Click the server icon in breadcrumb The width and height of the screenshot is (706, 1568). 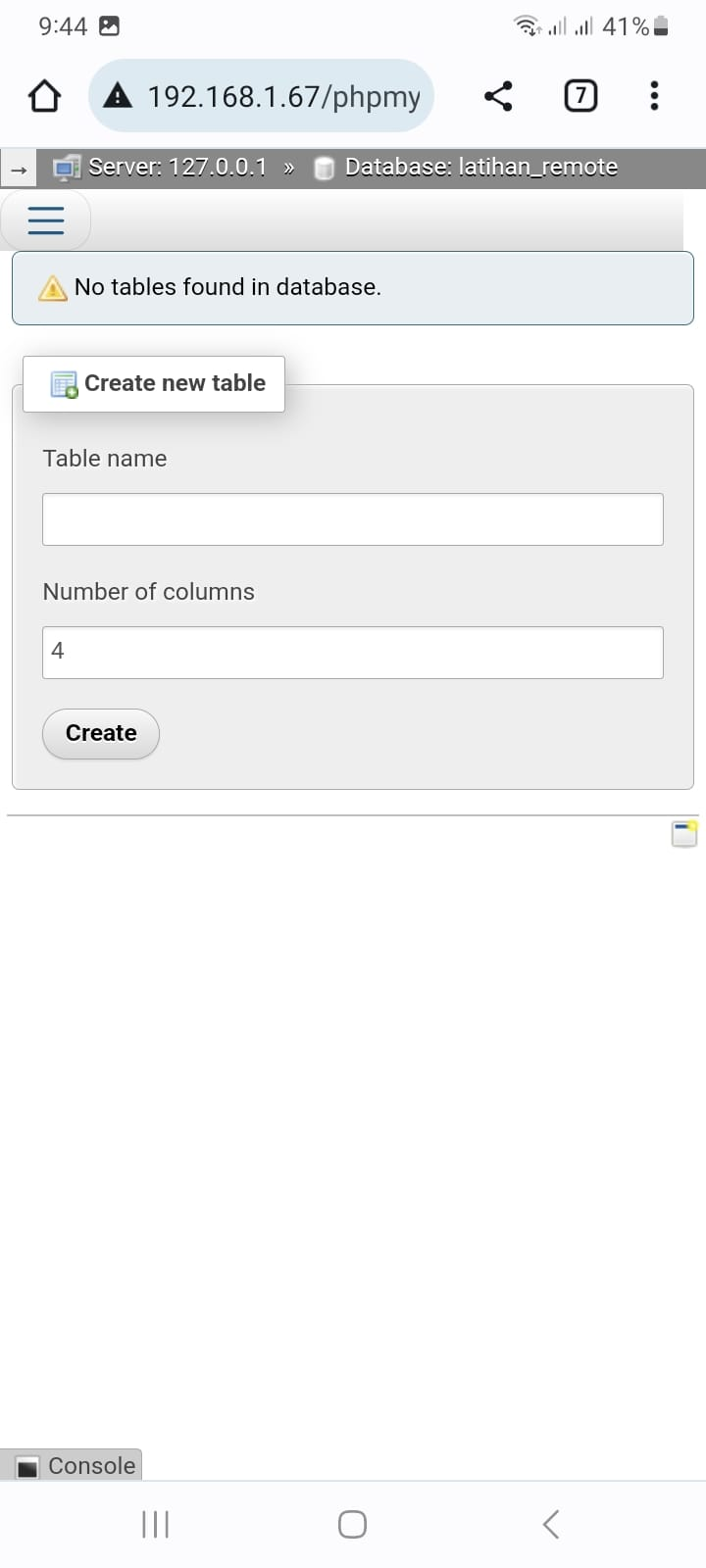[67, 168]
